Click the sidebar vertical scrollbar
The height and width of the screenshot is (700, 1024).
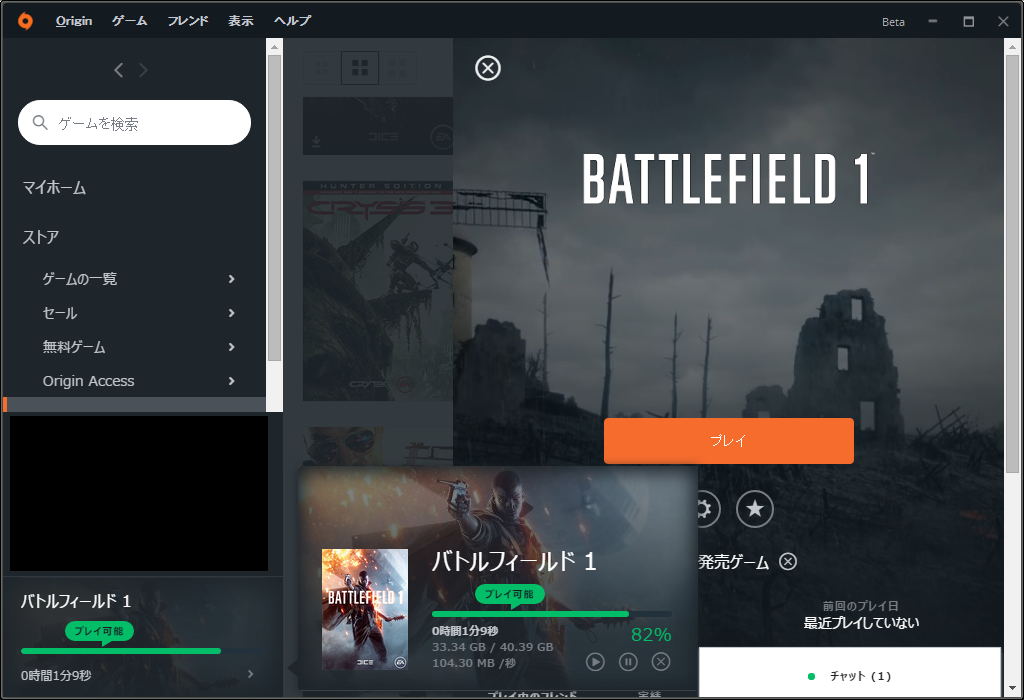[274, 209]
